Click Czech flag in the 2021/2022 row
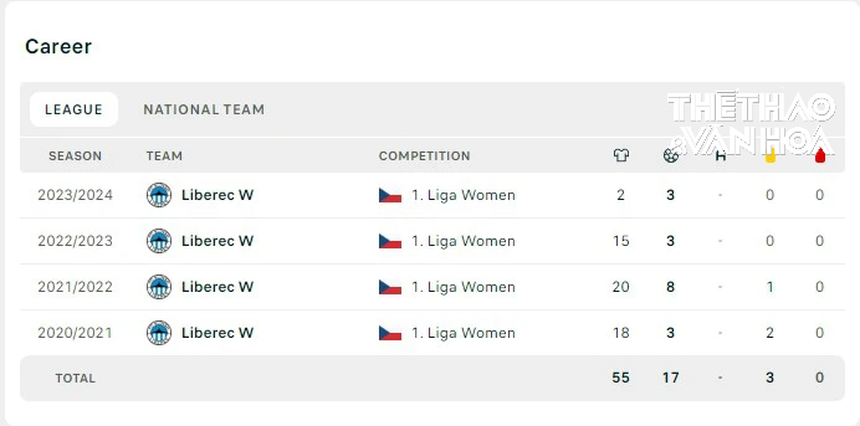This screenshot has height=426, width=860. (x=390, y=287)
